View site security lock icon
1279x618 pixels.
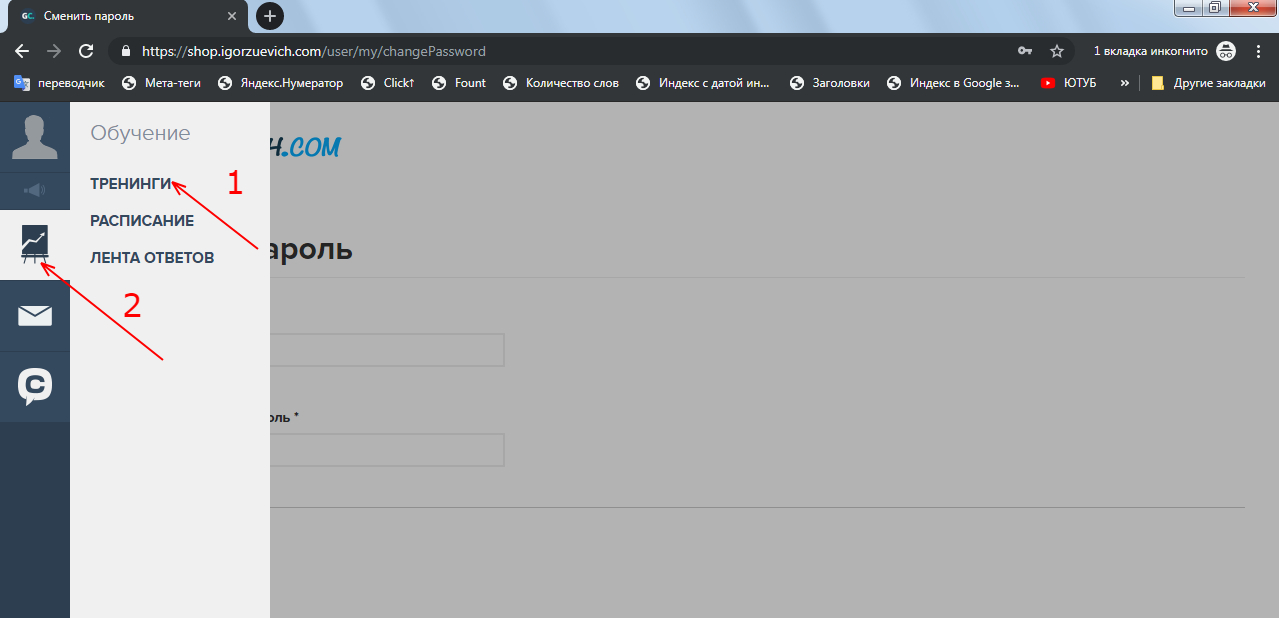coord(126,51)
